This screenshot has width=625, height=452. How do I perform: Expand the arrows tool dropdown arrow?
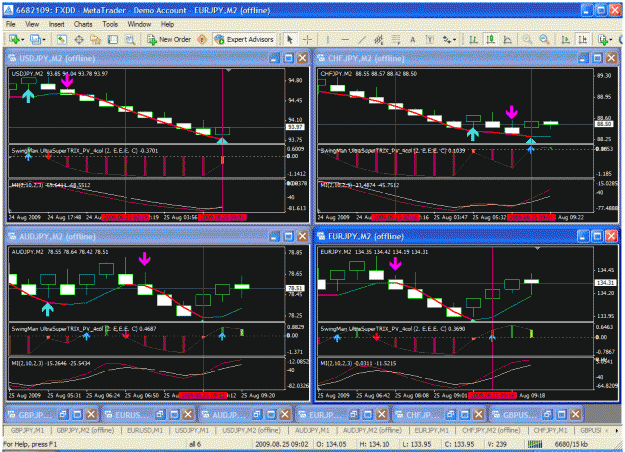454,39
